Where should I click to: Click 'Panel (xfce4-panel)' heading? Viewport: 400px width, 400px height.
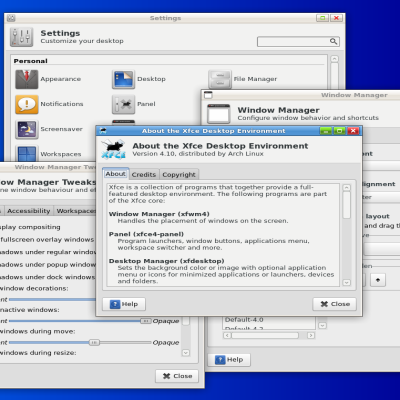(146, 234)
